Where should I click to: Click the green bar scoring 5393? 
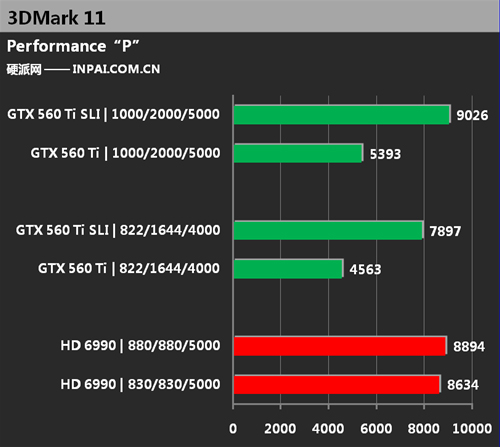(298, 153)
